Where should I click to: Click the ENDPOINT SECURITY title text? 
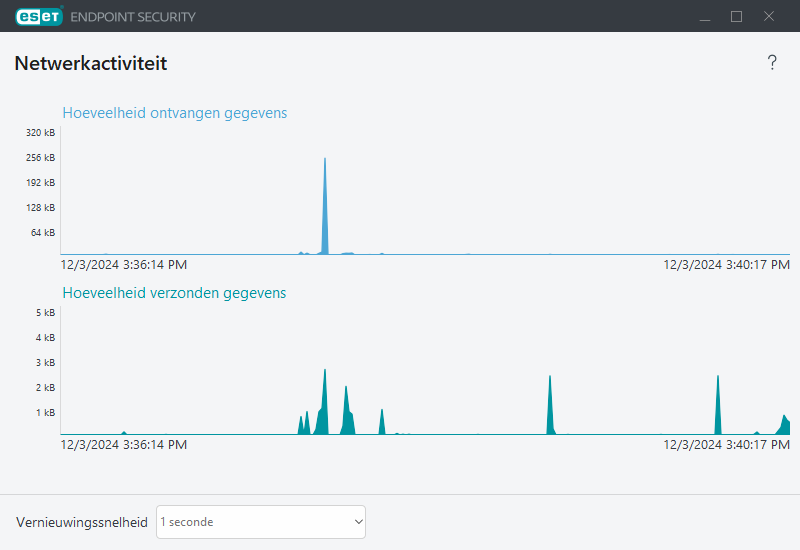pyautogui.click(x=133, y=17)
